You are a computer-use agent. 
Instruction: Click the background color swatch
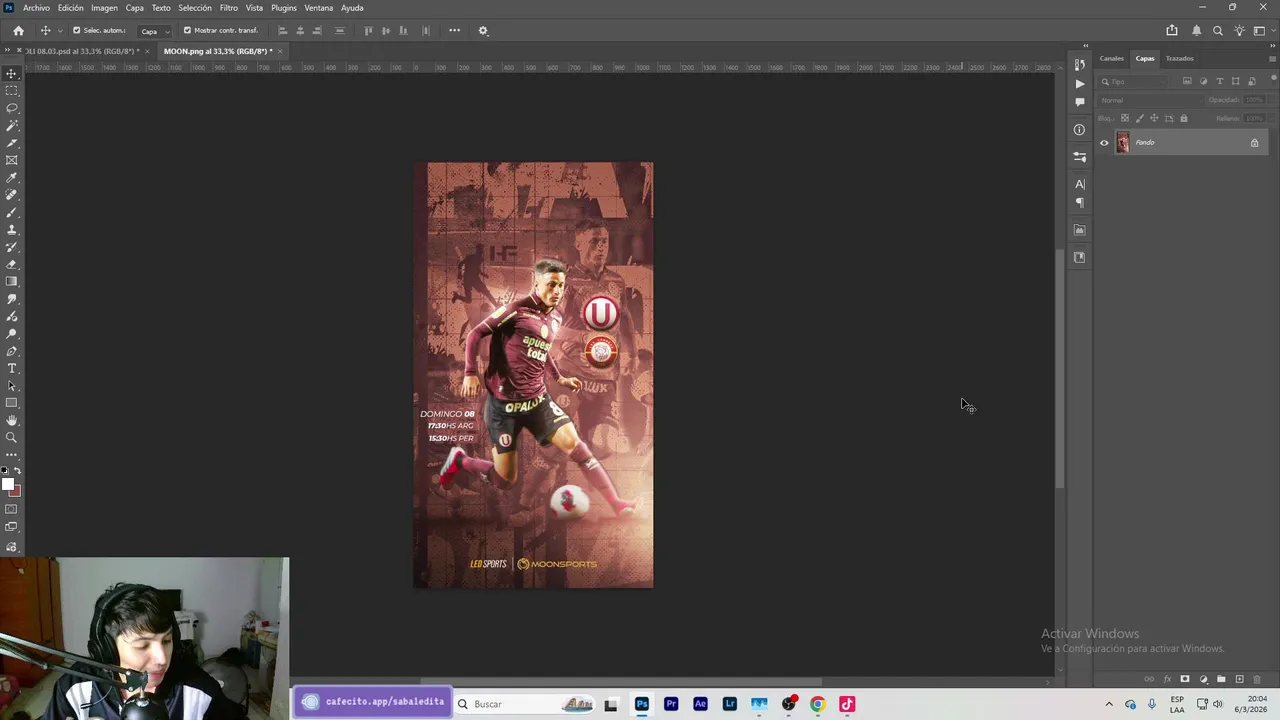[16, 492]
